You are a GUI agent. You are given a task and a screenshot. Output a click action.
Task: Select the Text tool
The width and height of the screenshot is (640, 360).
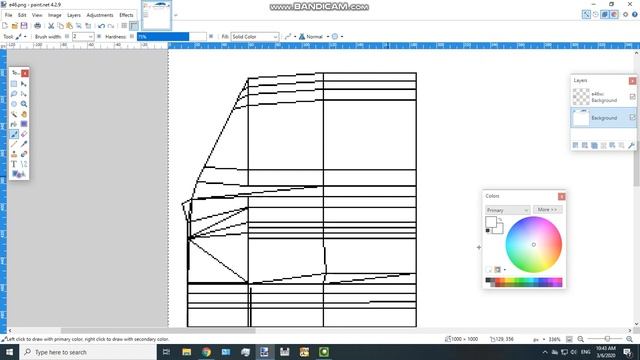14,164
